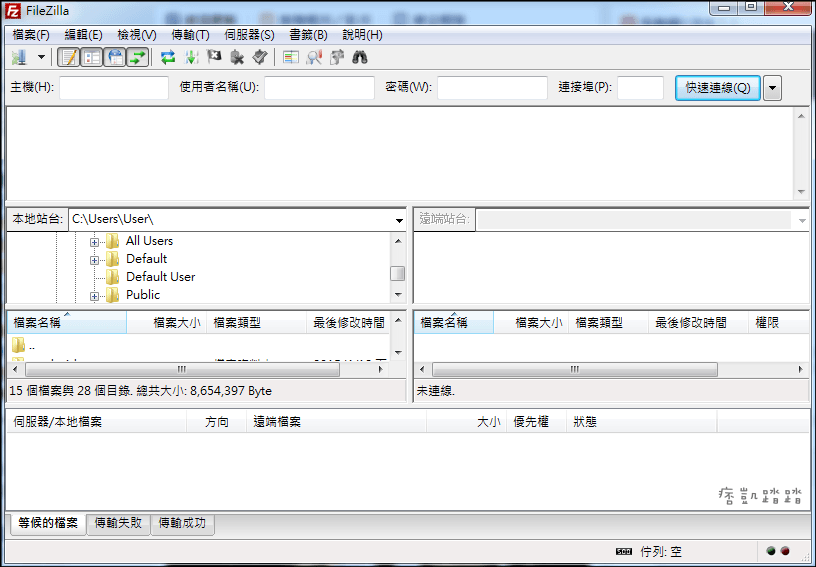The image size is (816, 567).
Task: Sort local files by 最後修改時間
Action: [x=348, y=323]
